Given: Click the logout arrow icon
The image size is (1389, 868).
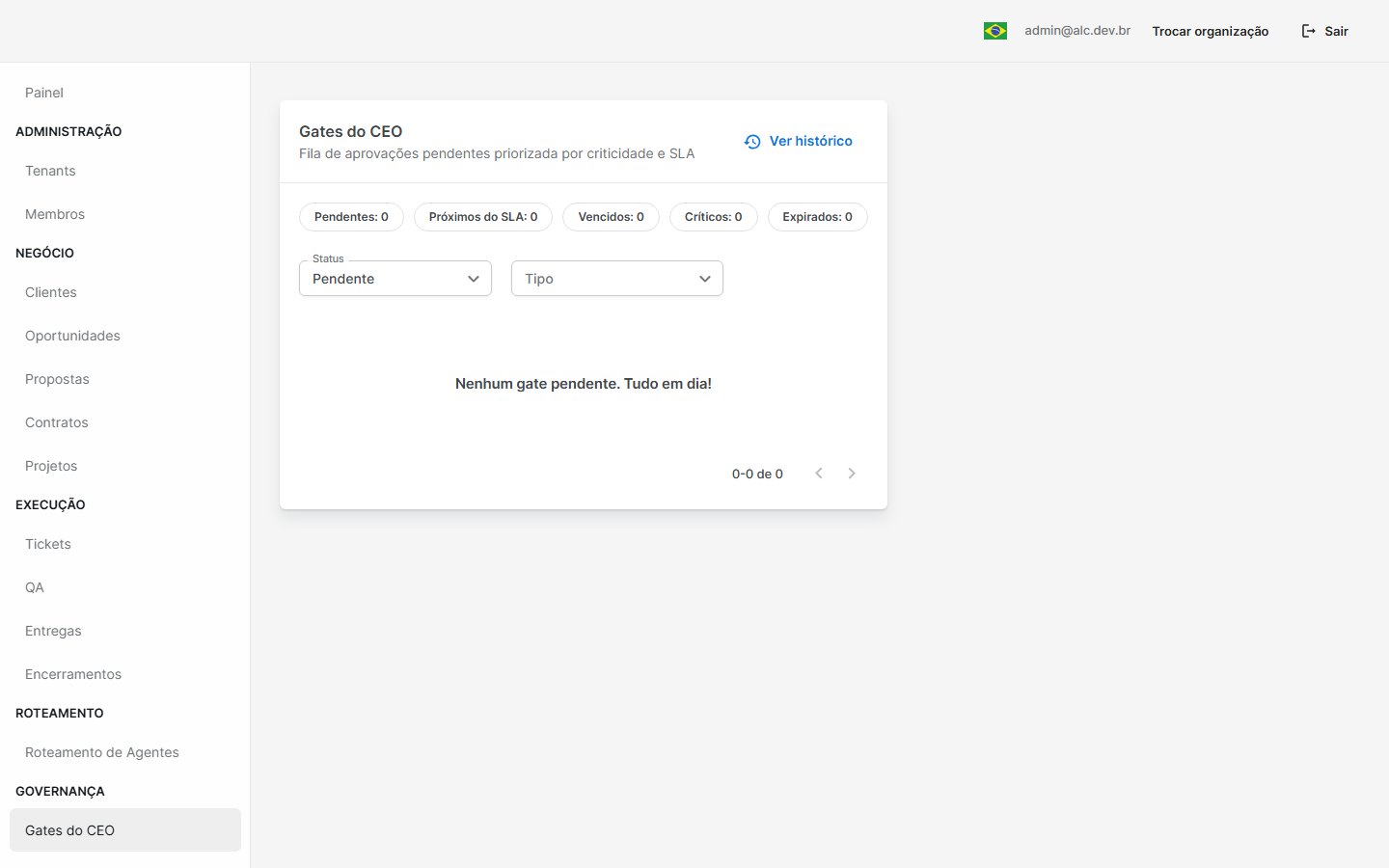Looking at the screenshot, I should coord(1308,31).
